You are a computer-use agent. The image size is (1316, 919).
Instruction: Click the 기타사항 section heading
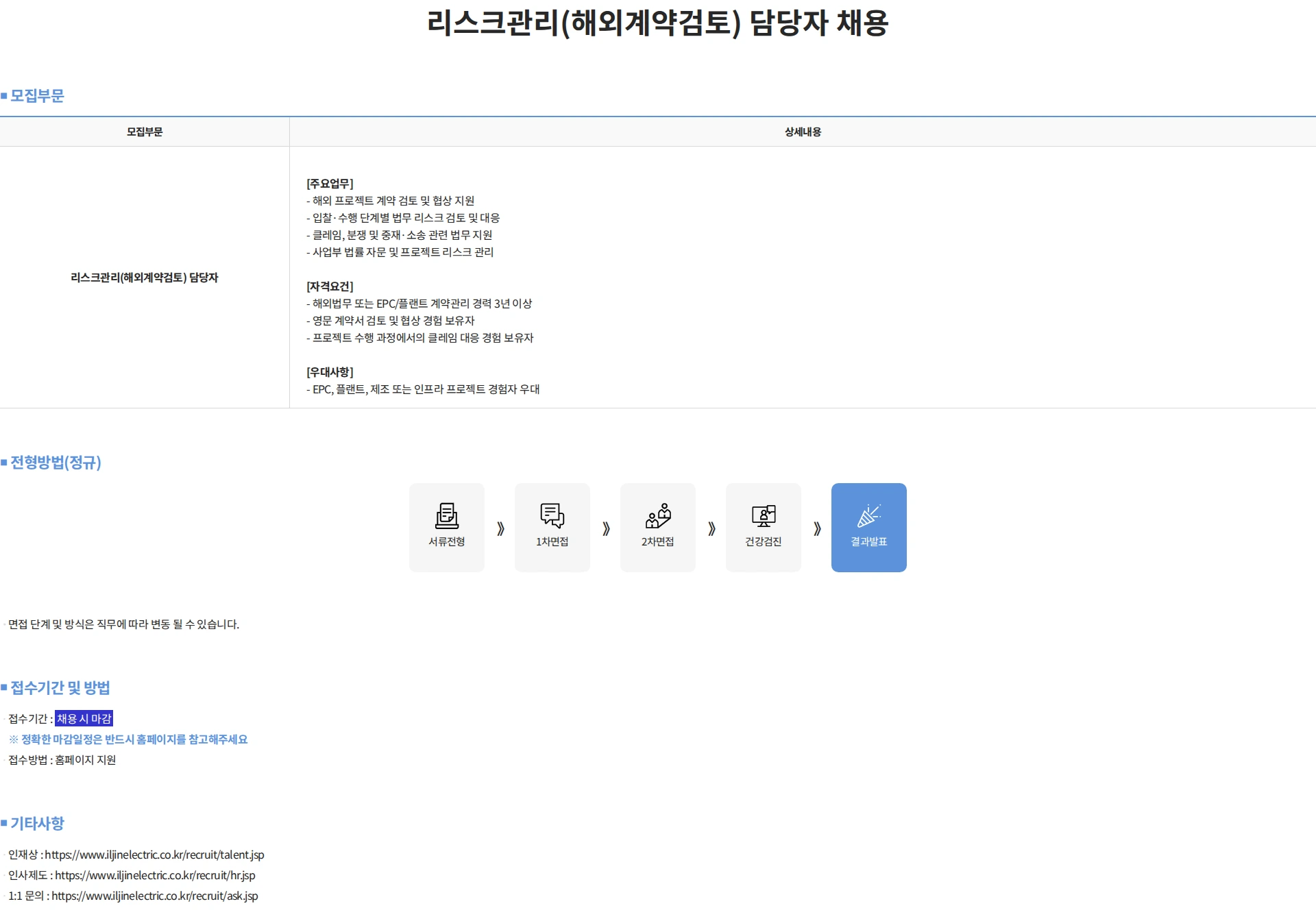coord(36,824)
